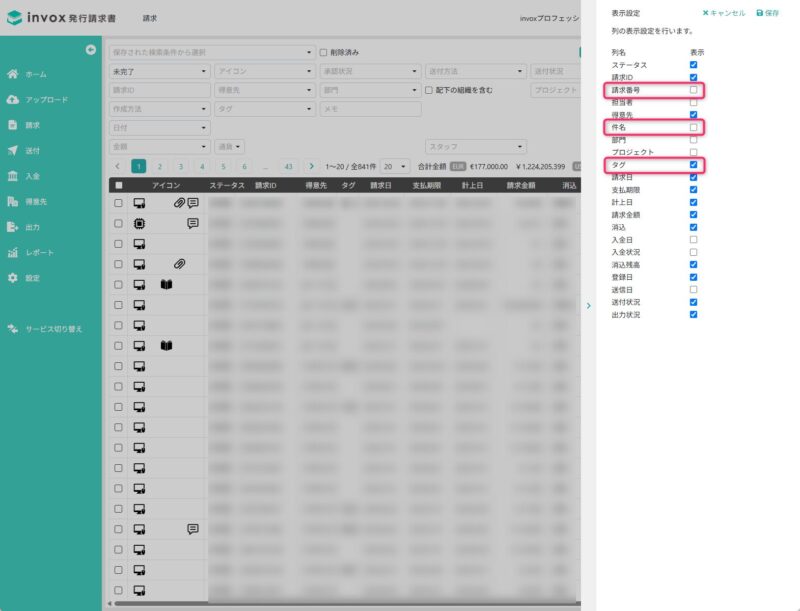Screen dimensions: 800x611
Task: Expand the saved search conditions dropdown
Action: pyautogui.click(x=211, y=52)
